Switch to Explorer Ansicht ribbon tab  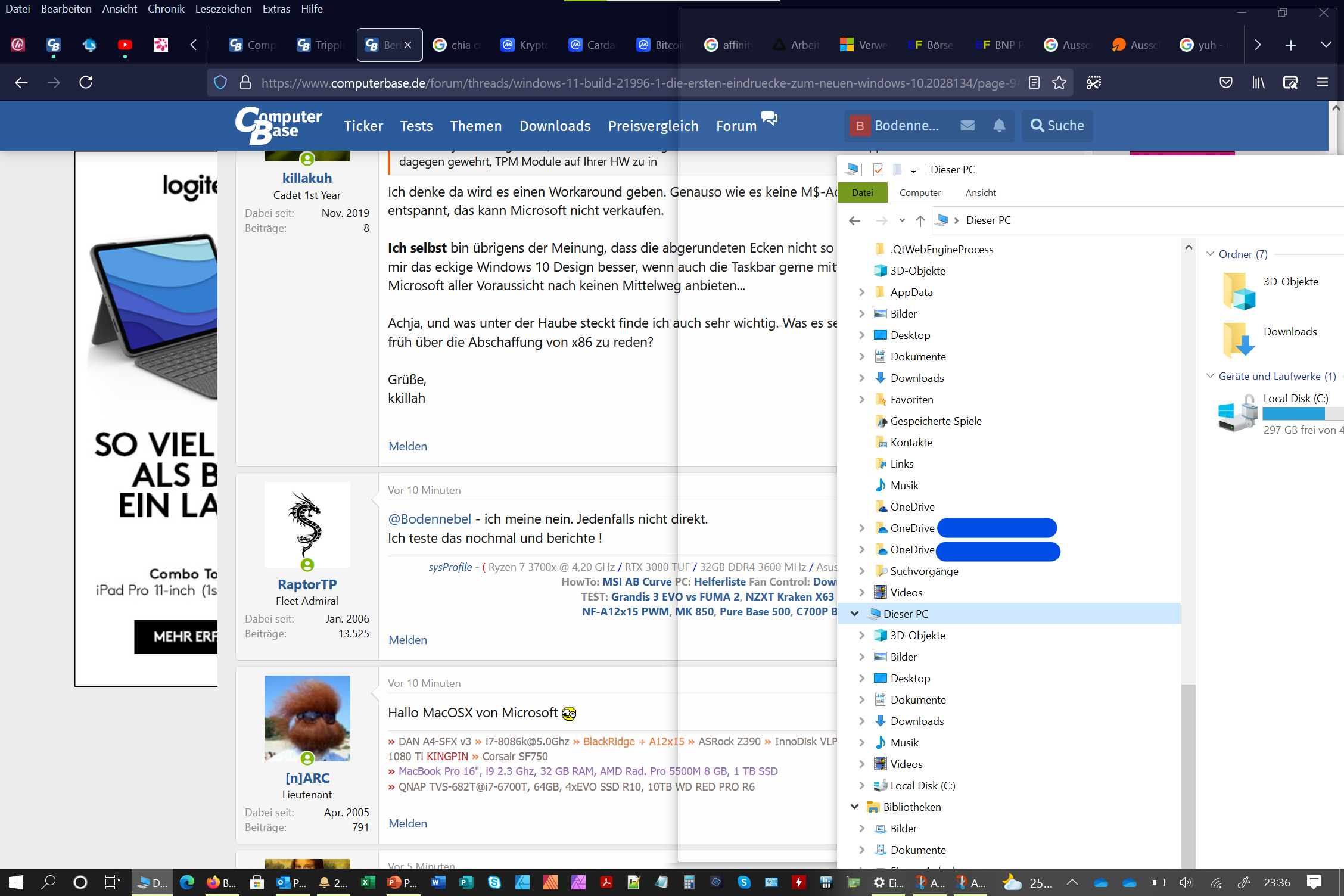(980, 192)
